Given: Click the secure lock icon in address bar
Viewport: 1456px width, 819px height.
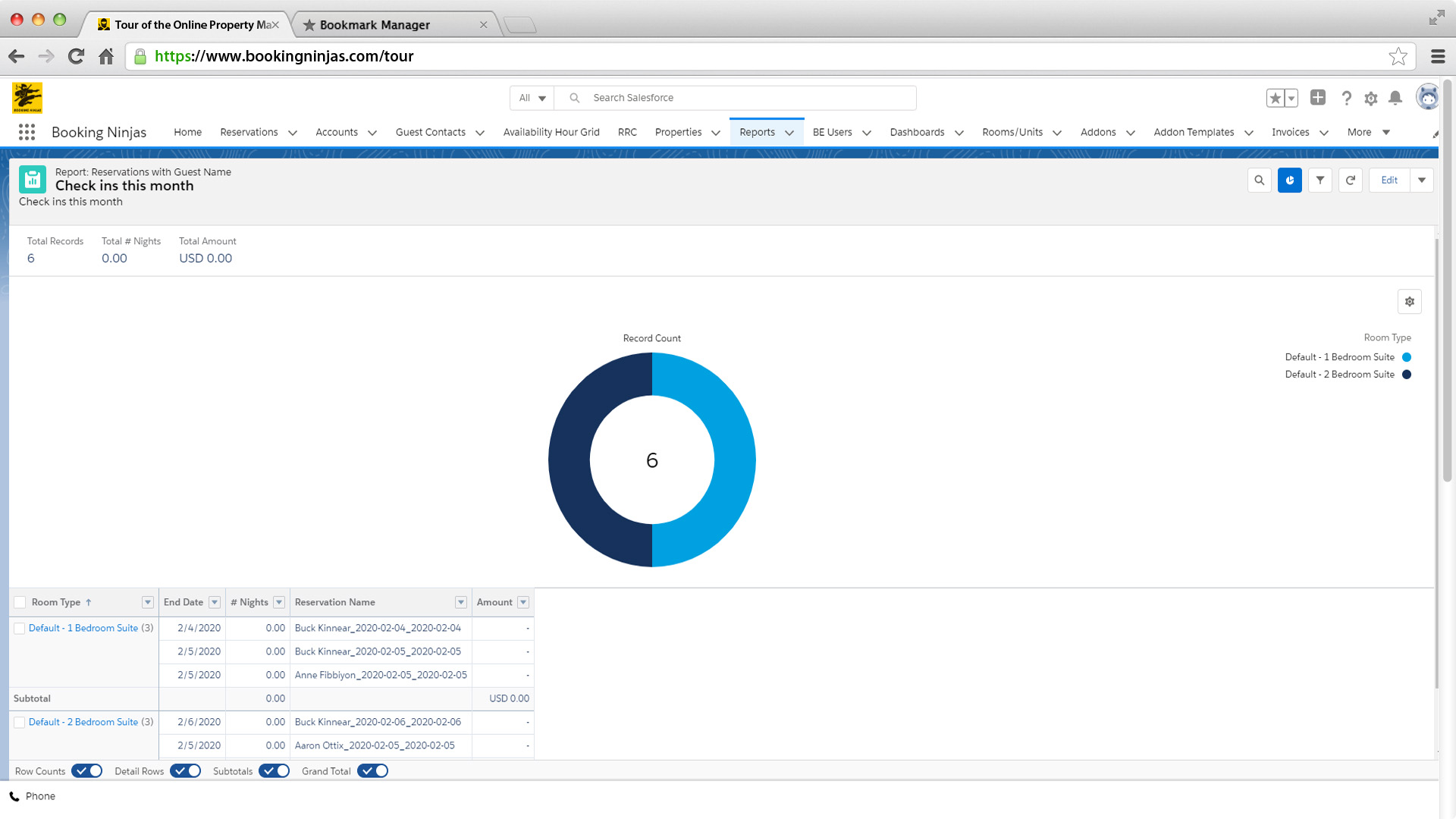Looking at the screenshot, I should (140, 56).
